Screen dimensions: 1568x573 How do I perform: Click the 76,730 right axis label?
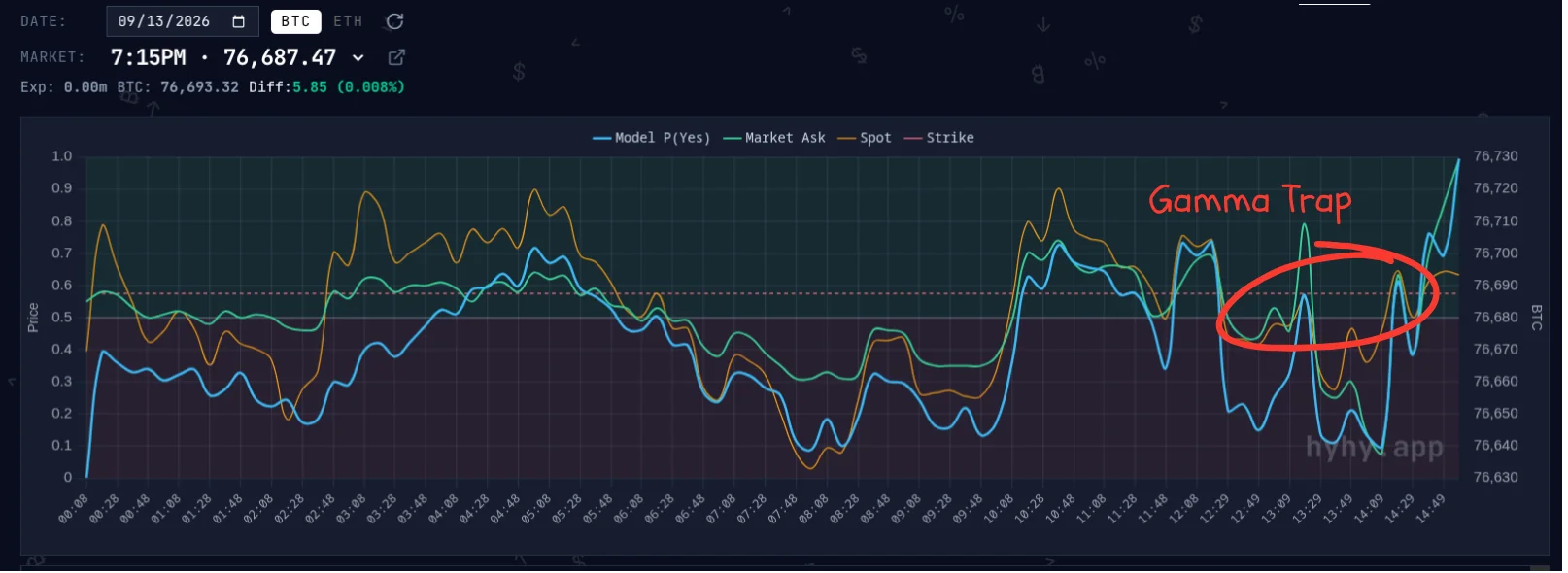pyautogui.click(x=1495, y=156)
